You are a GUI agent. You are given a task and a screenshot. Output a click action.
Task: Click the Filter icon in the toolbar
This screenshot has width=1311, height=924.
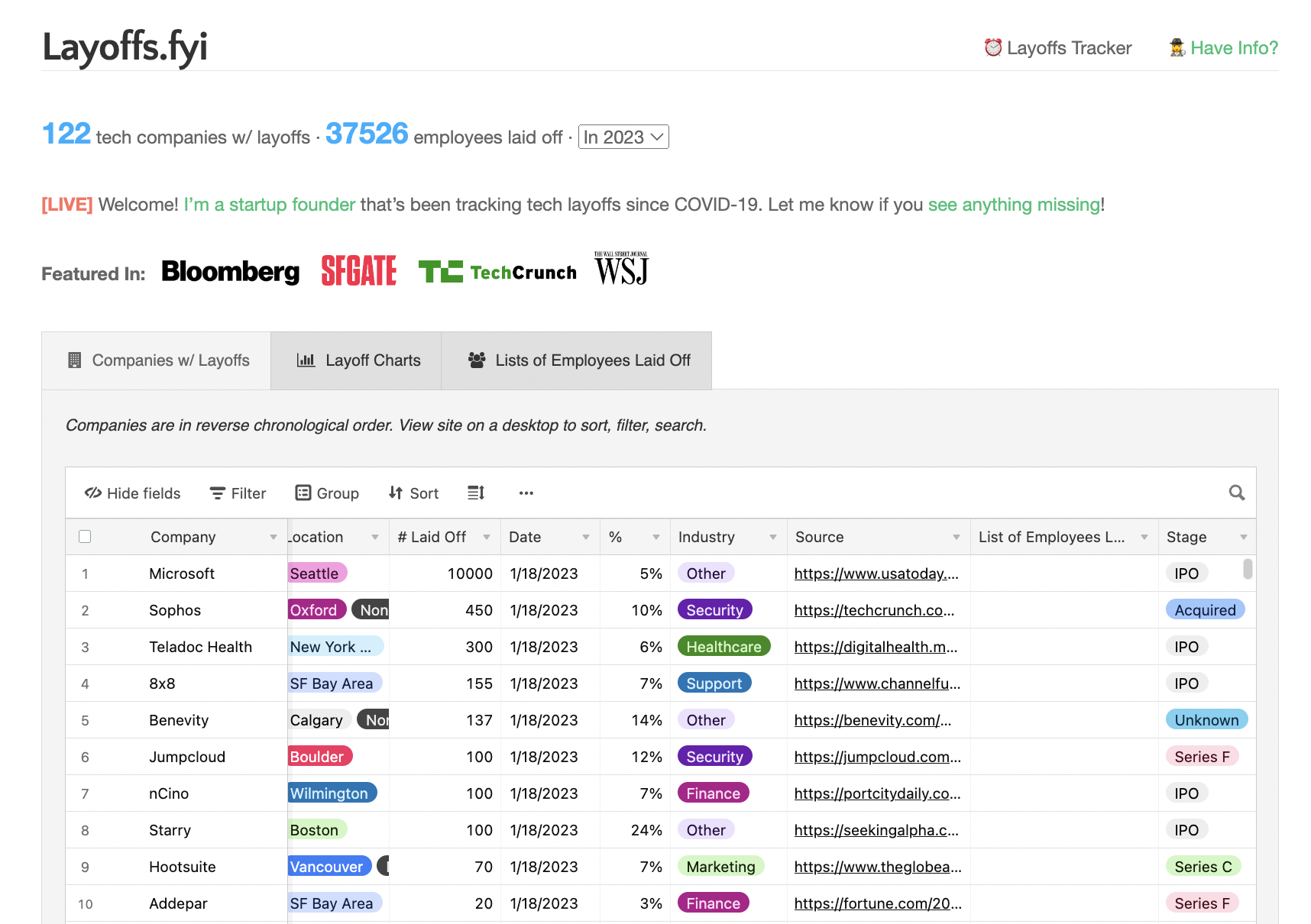[218, 493]
